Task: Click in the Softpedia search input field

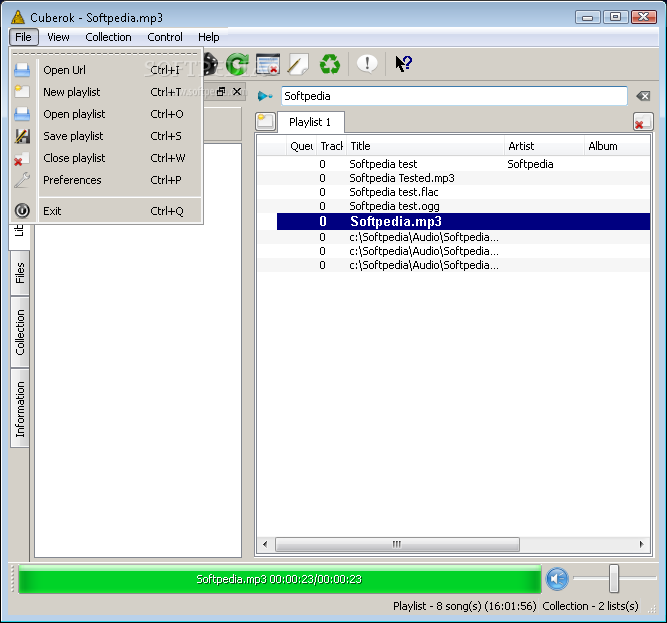Action: [x=454, y=96]
